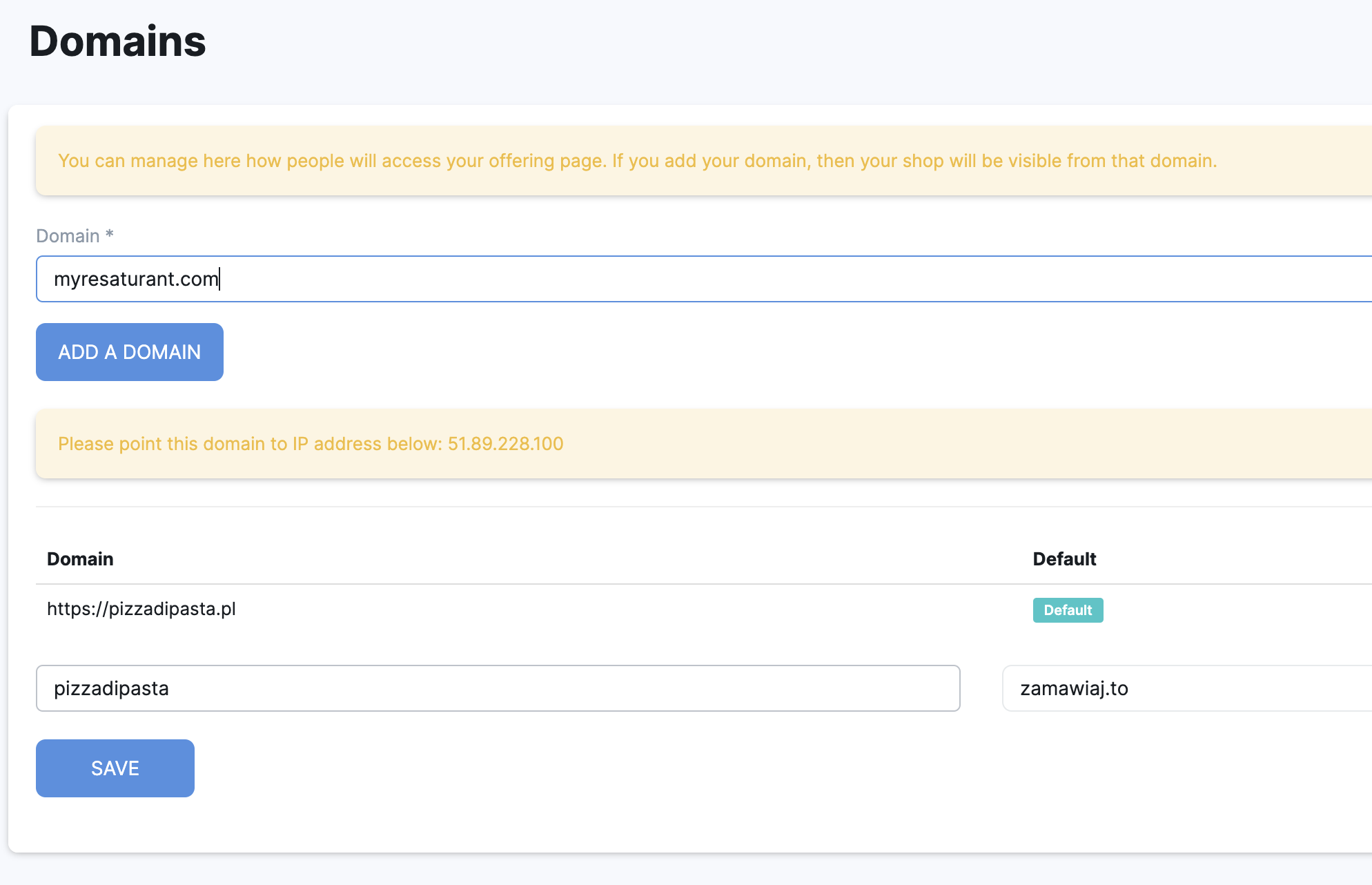
Task: Click the horizontal divider above the domain table
Action: pyautogui.click(x=690, y=507)
